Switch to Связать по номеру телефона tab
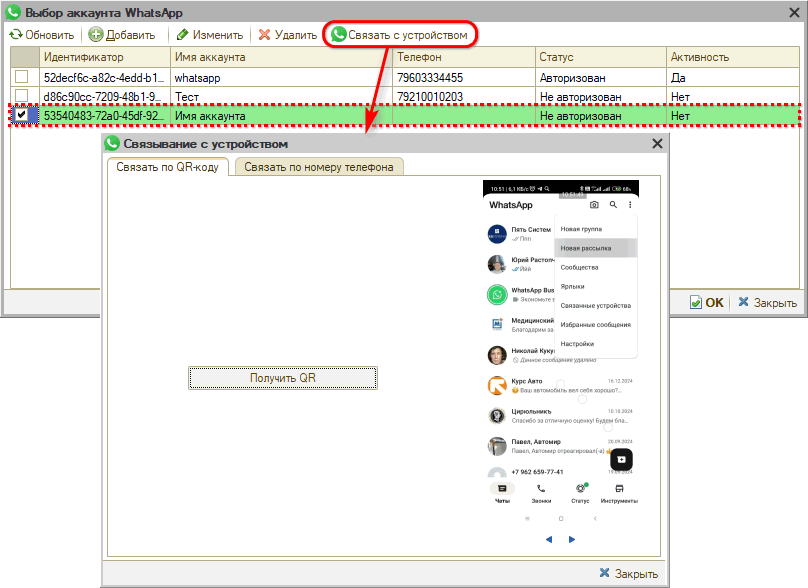 (318, 167)
